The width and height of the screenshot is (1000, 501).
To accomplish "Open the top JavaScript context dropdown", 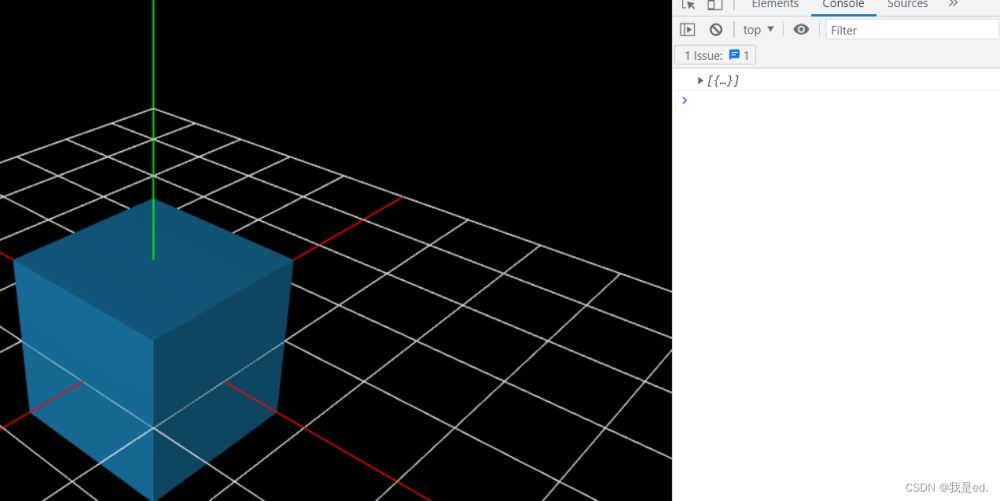I will (x=758, y=30).
